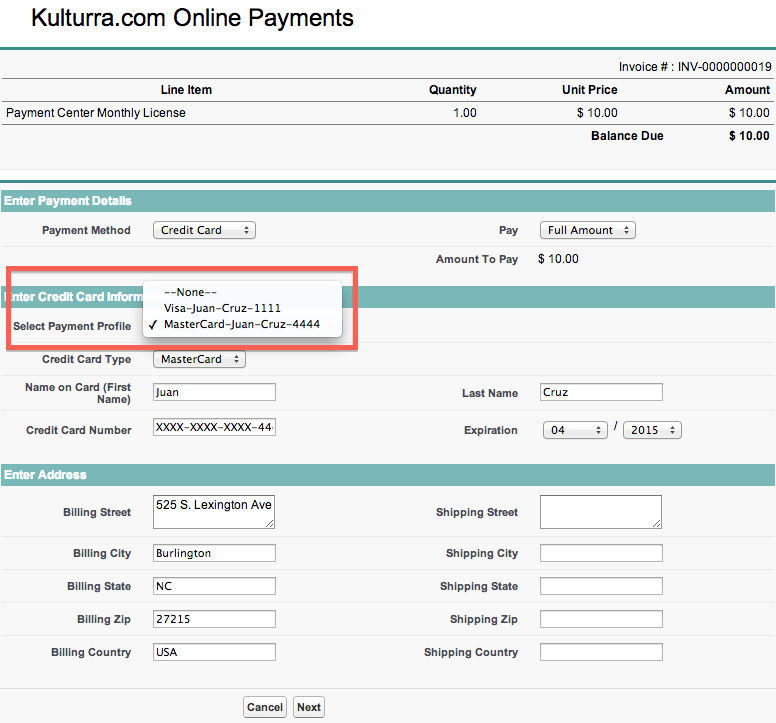The width and height of the screenshot is (776, 723).
Task: Click the Unit Price column header
Action: 589,90
